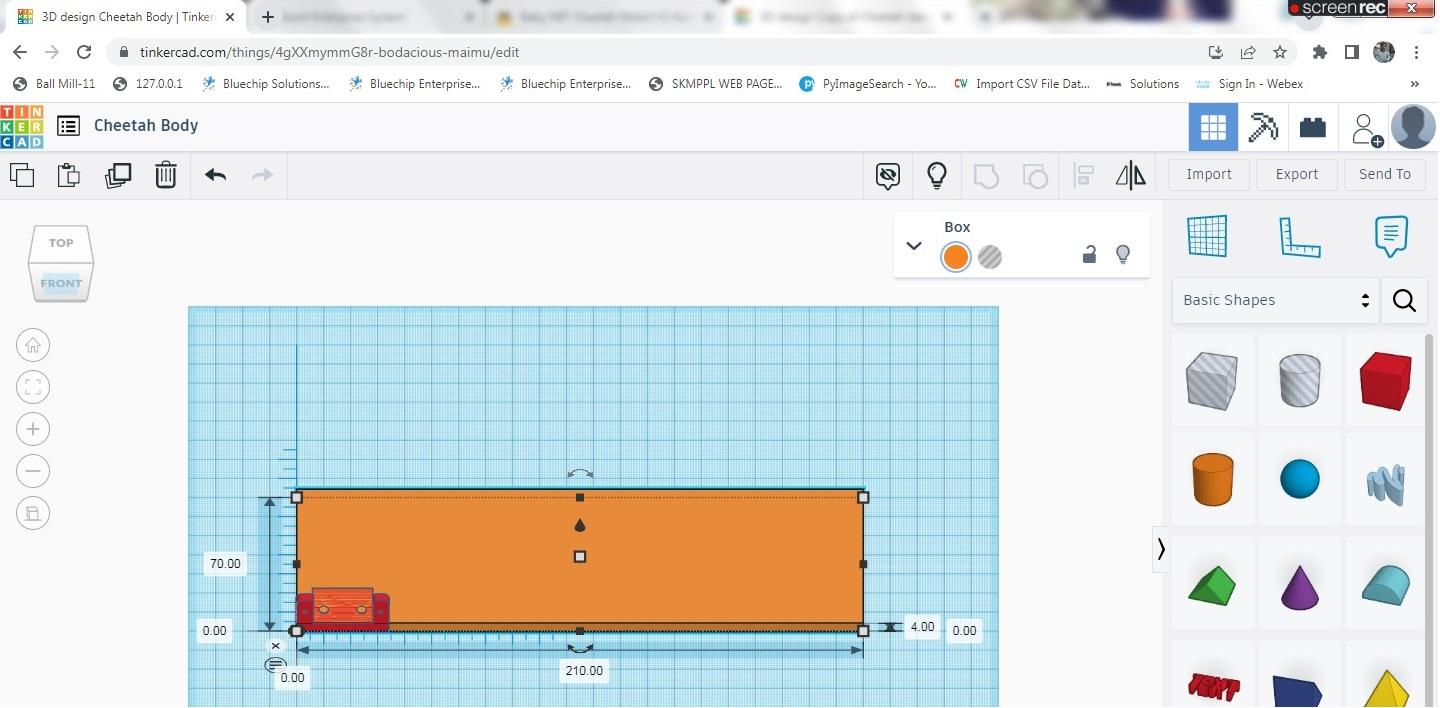
Task: Show all hidden shapes via lightbulb icon
Action: [x=936, y=176]
